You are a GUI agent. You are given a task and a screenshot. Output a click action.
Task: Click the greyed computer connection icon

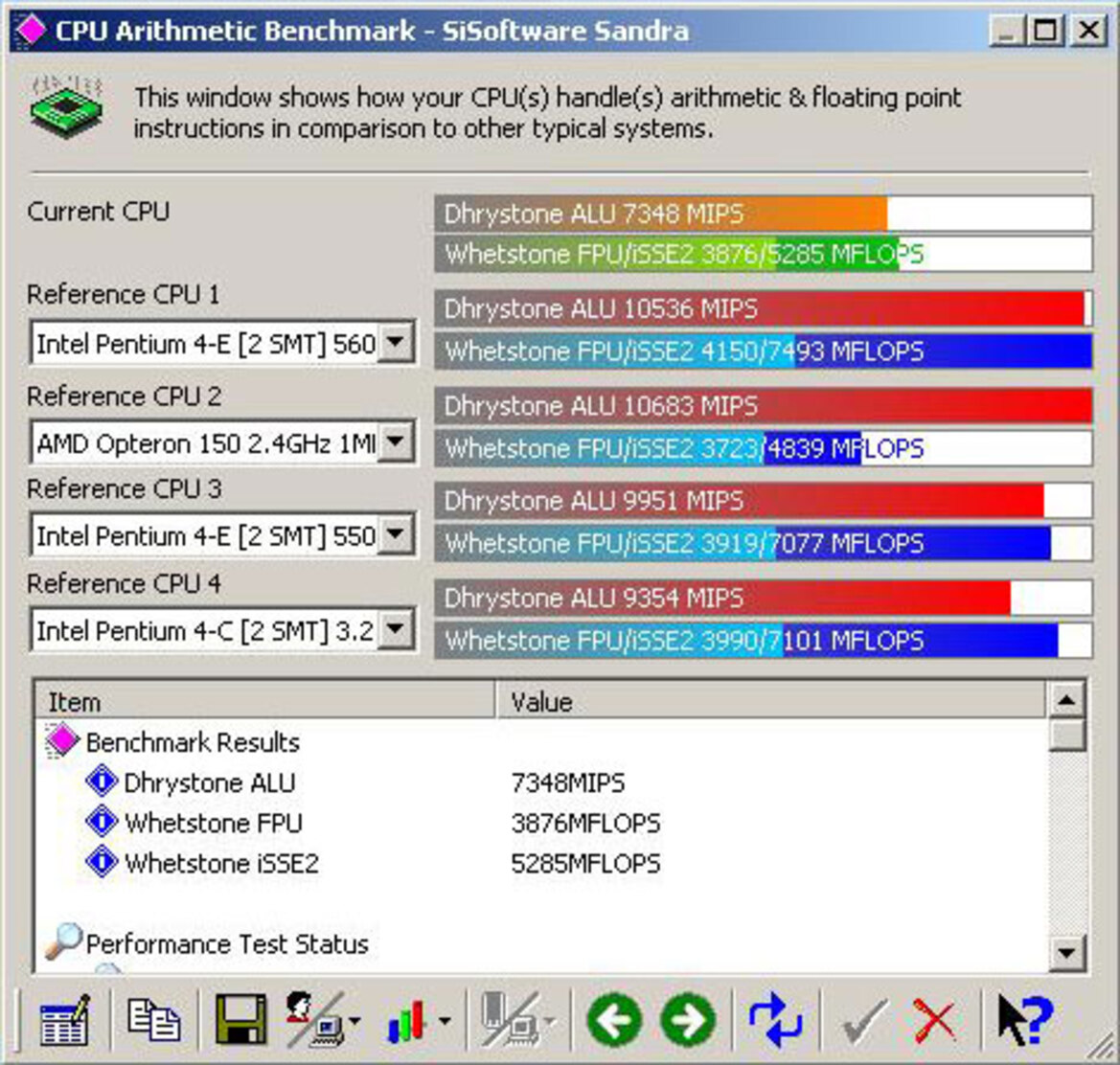click(x=510, y=1019)
